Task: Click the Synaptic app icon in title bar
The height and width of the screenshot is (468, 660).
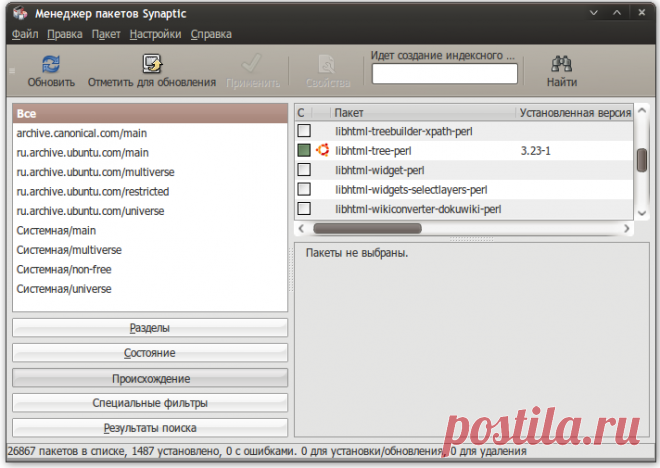Action: click(x=20, y=13)
